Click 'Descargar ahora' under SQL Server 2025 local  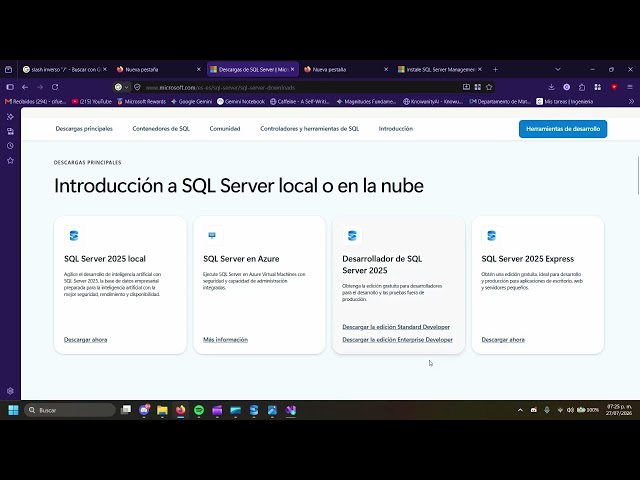click(x=85, y=340)
